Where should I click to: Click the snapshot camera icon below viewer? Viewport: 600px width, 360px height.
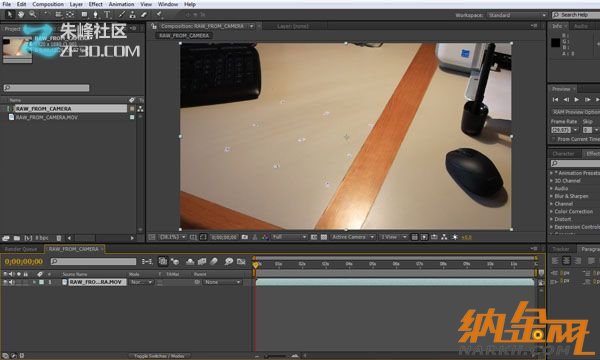click(x=245, y=237)
